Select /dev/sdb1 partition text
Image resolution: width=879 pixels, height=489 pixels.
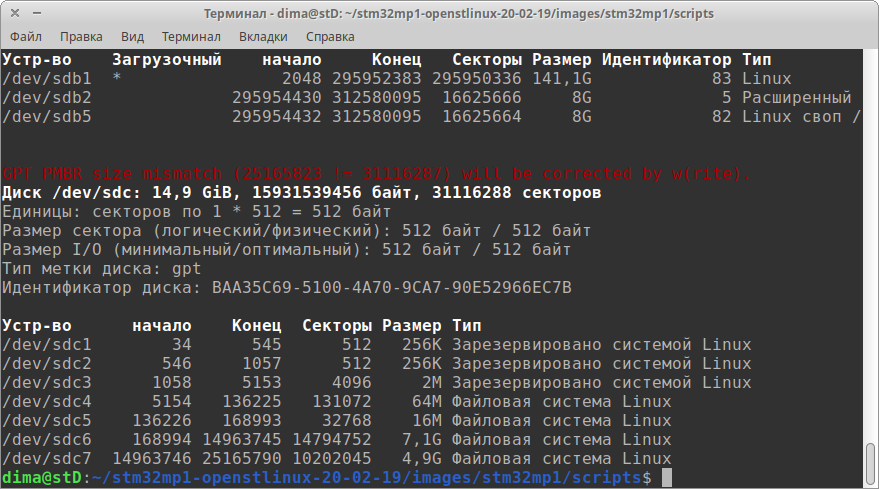point(47,79)
